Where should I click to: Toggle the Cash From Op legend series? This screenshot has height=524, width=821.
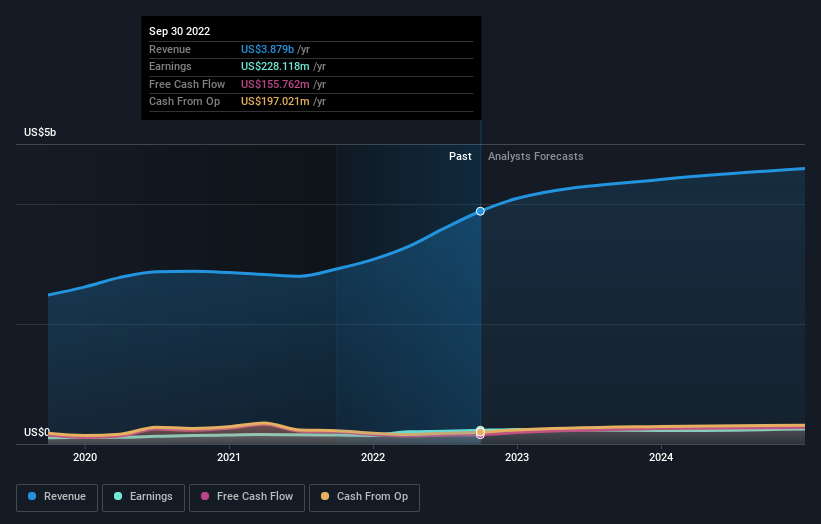point(364,497)
